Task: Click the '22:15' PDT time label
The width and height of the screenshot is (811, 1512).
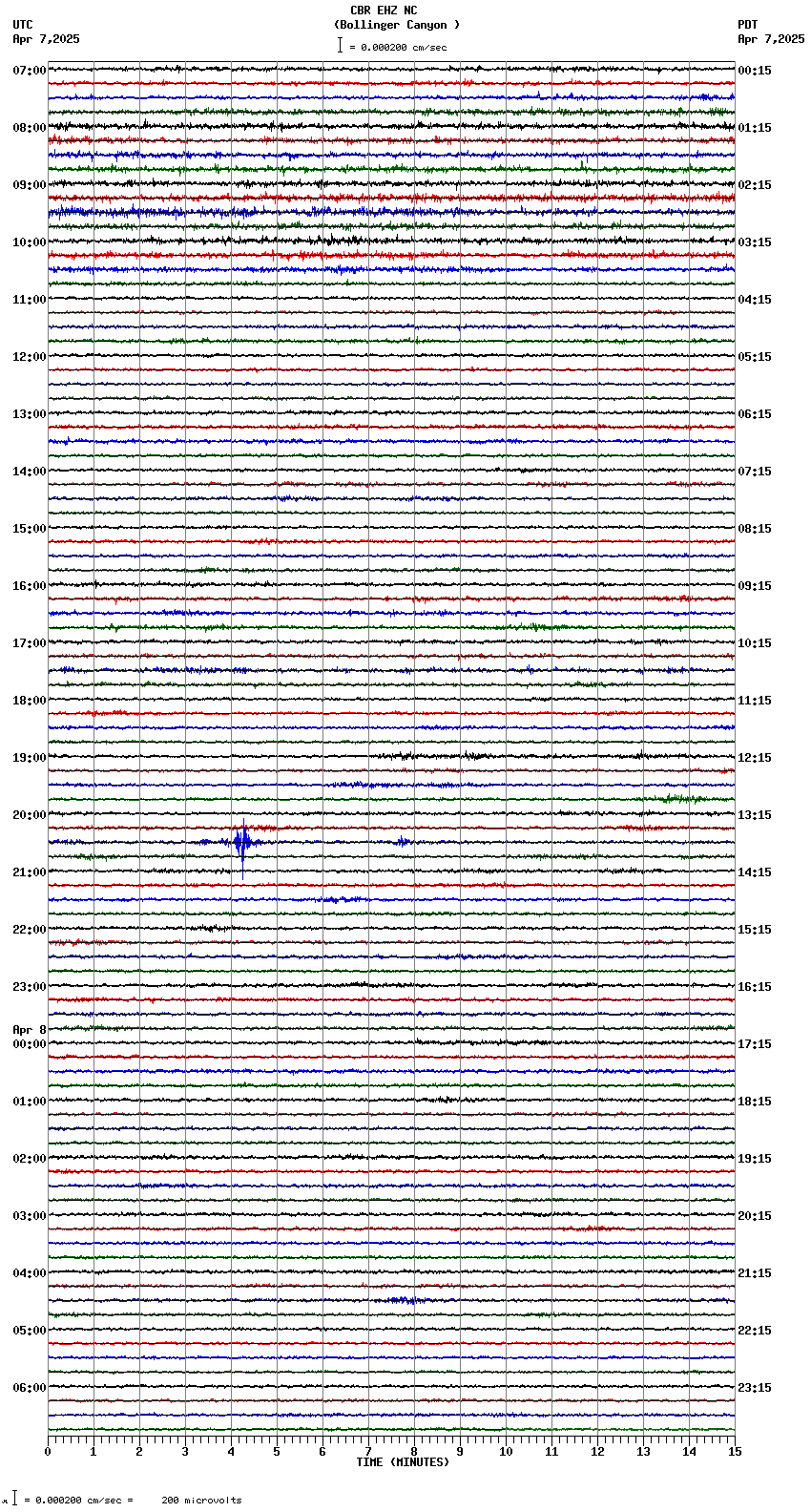Action: tap(755, 1331)
